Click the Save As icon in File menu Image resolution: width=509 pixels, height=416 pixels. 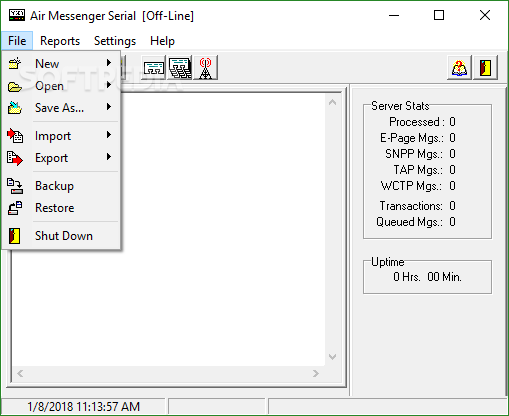click(x=15, y=108)
